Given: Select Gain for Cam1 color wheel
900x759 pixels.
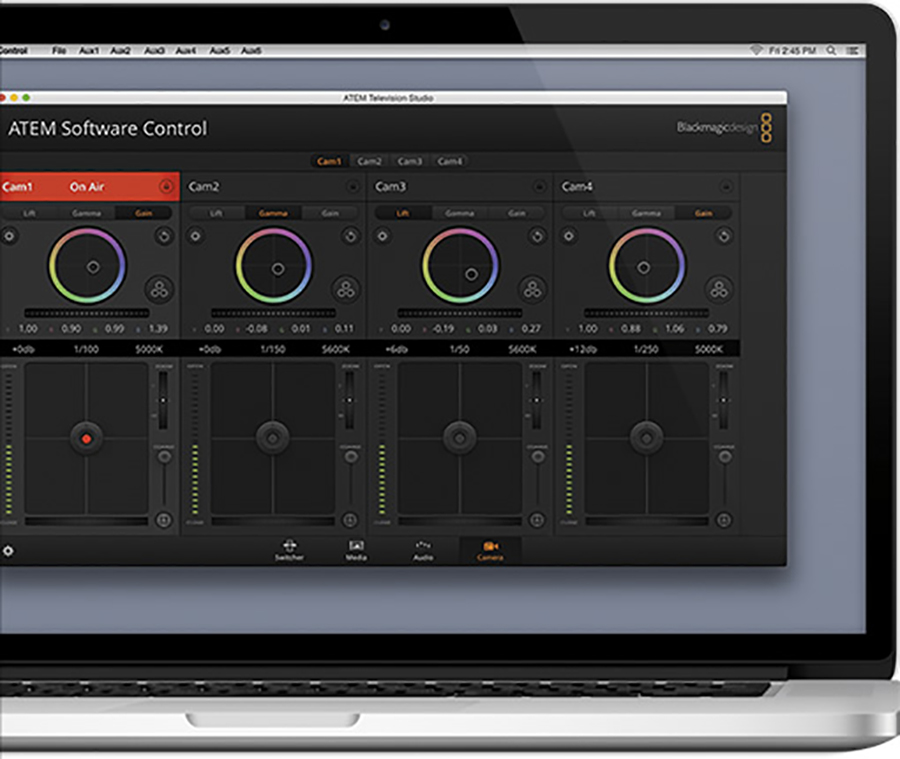Looking at the screenshot, I should click(x=143, y=213).
